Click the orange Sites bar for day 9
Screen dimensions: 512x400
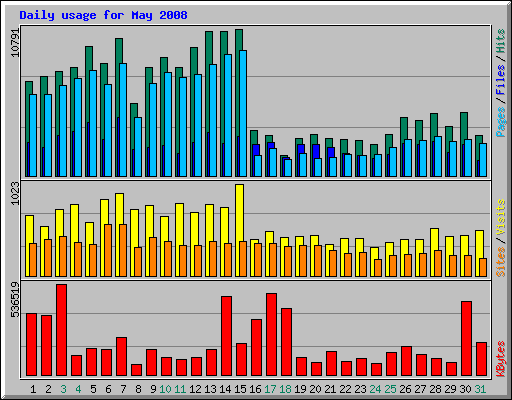tap(153, 257)
